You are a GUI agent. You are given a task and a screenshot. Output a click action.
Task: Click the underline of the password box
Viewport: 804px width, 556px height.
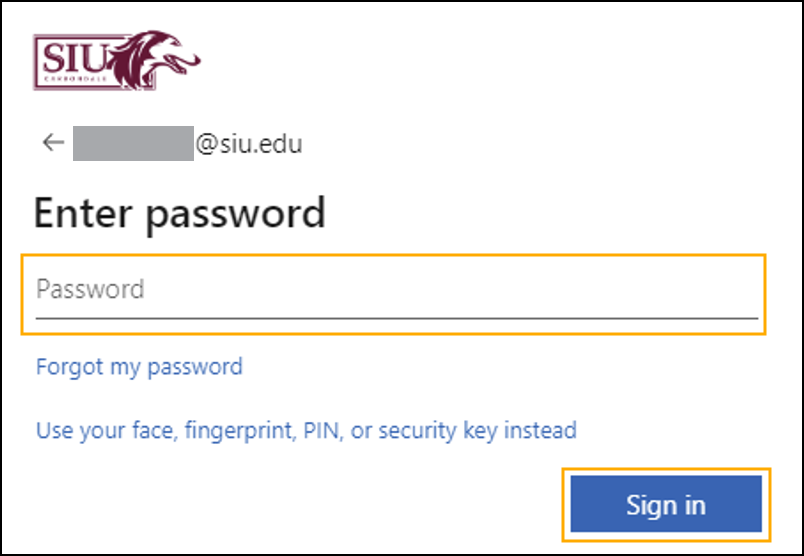pos(396,318)
